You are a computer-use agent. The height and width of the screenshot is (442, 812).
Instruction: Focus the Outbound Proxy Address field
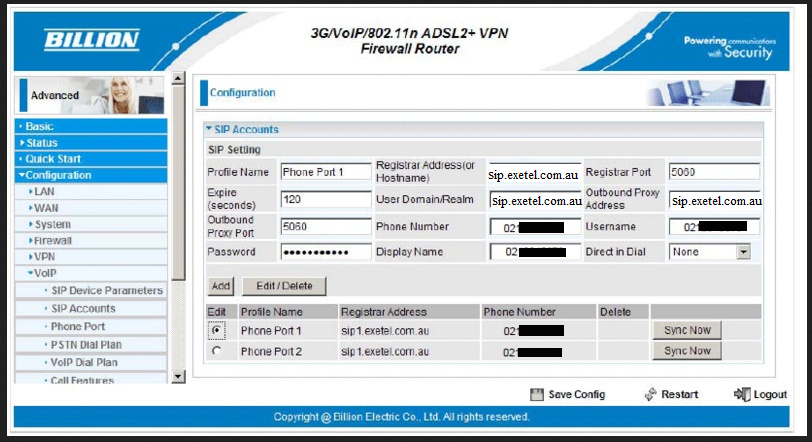[715, 200]
